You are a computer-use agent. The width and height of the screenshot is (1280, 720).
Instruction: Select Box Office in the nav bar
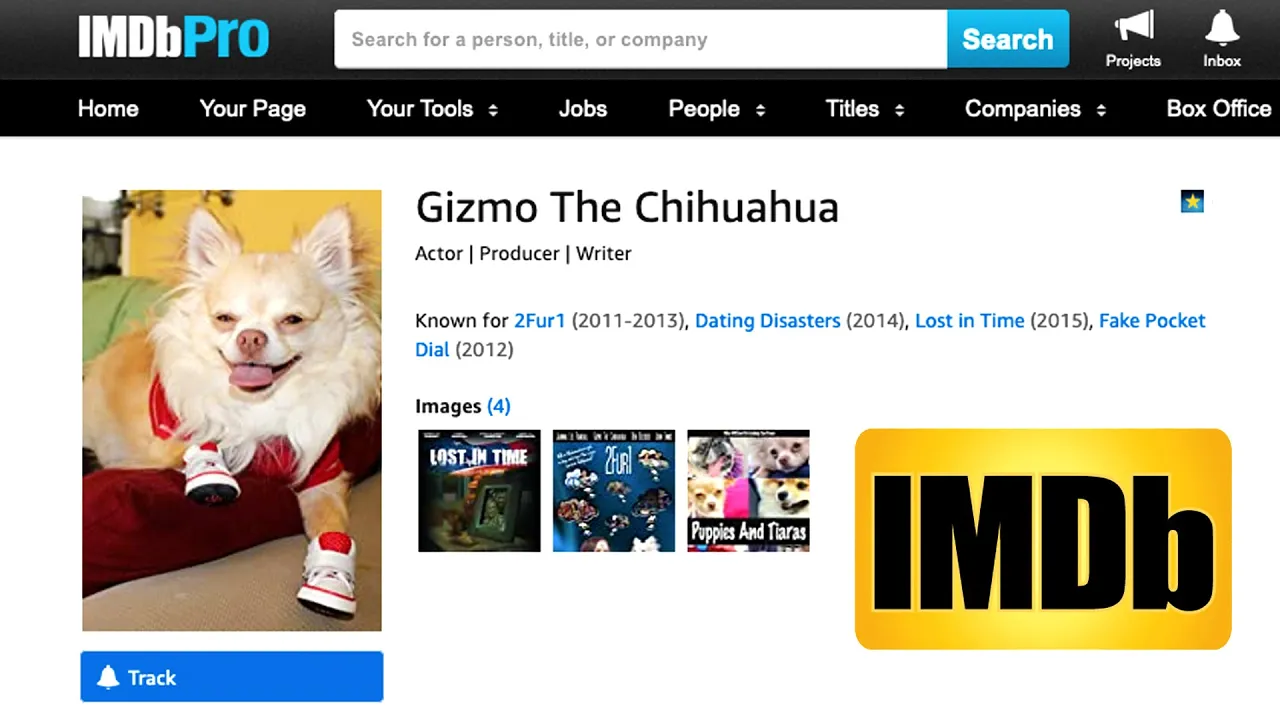(1219, 109)
